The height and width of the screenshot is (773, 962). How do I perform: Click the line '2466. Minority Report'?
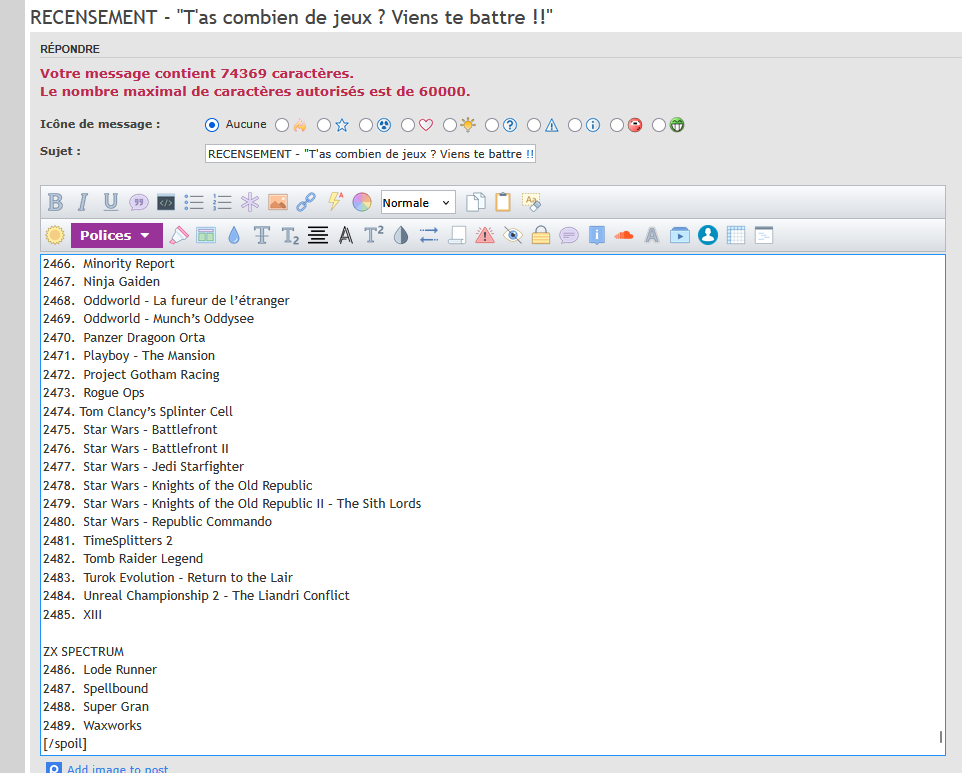109,263
